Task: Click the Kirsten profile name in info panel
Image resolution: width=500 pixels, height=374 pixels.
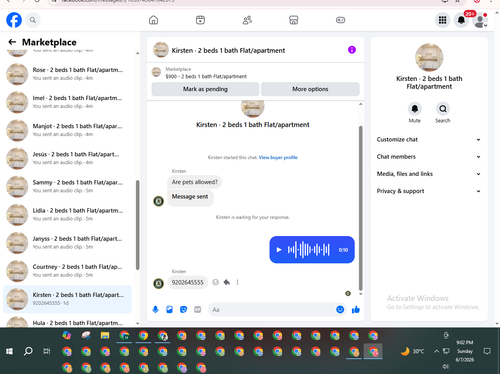Action: point(429,83)
